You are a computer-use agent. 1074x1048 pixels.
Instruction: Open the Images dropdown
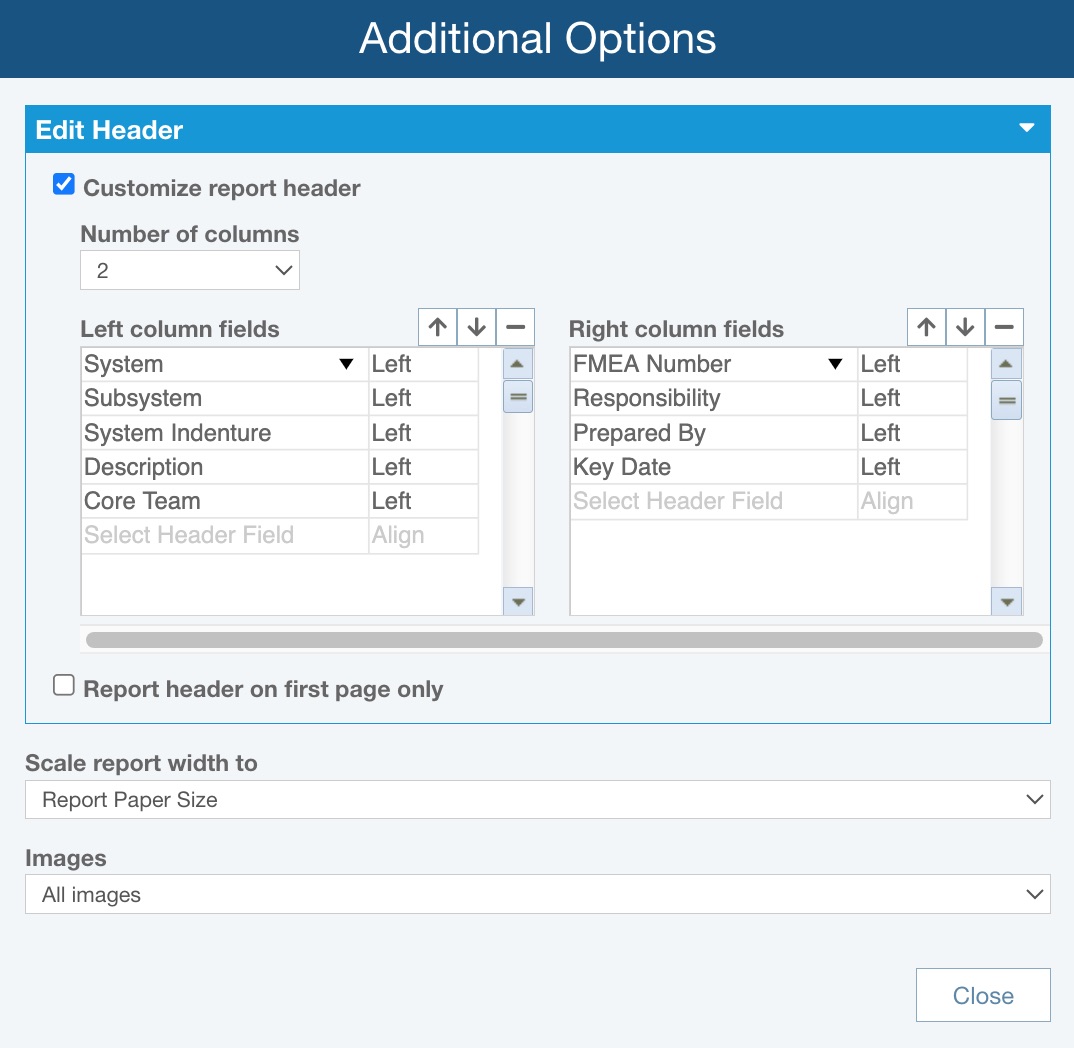pos(537,894)
